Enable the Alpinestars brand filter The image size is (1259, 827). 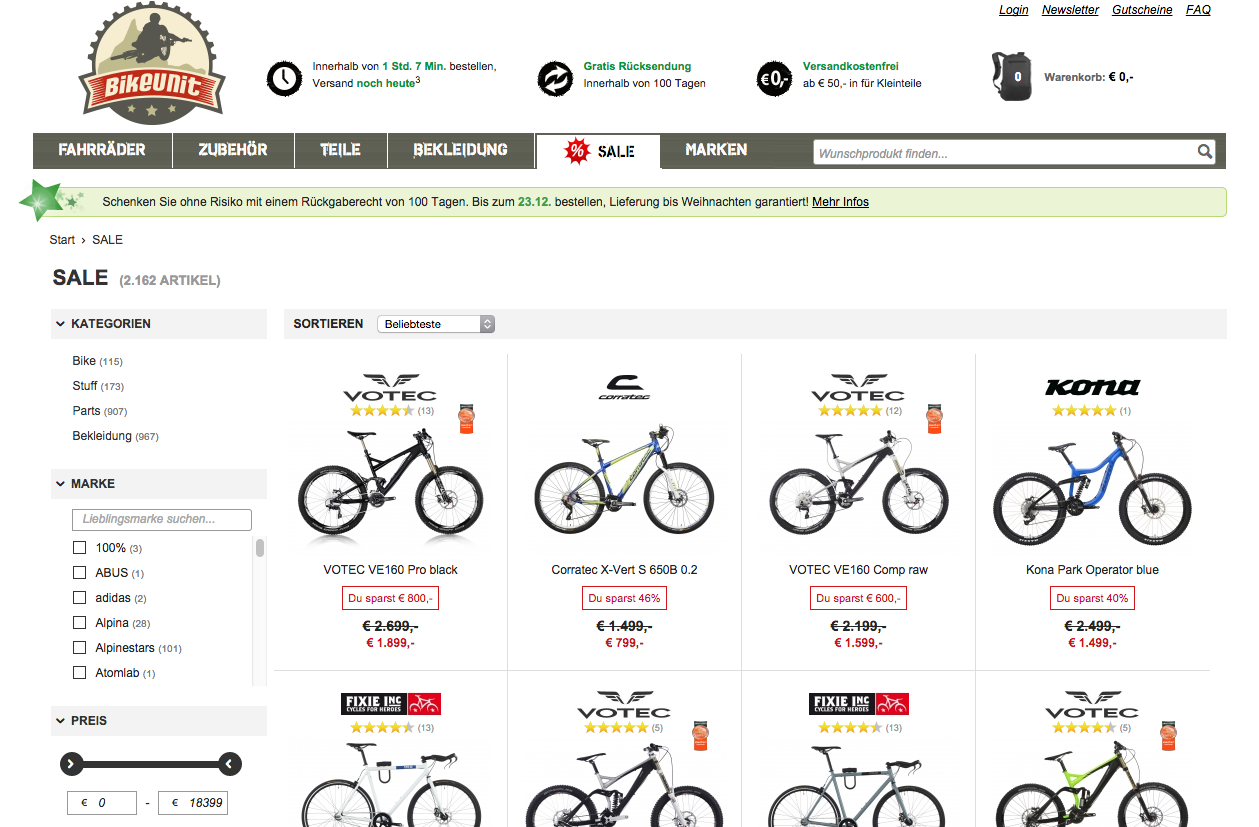80,648
